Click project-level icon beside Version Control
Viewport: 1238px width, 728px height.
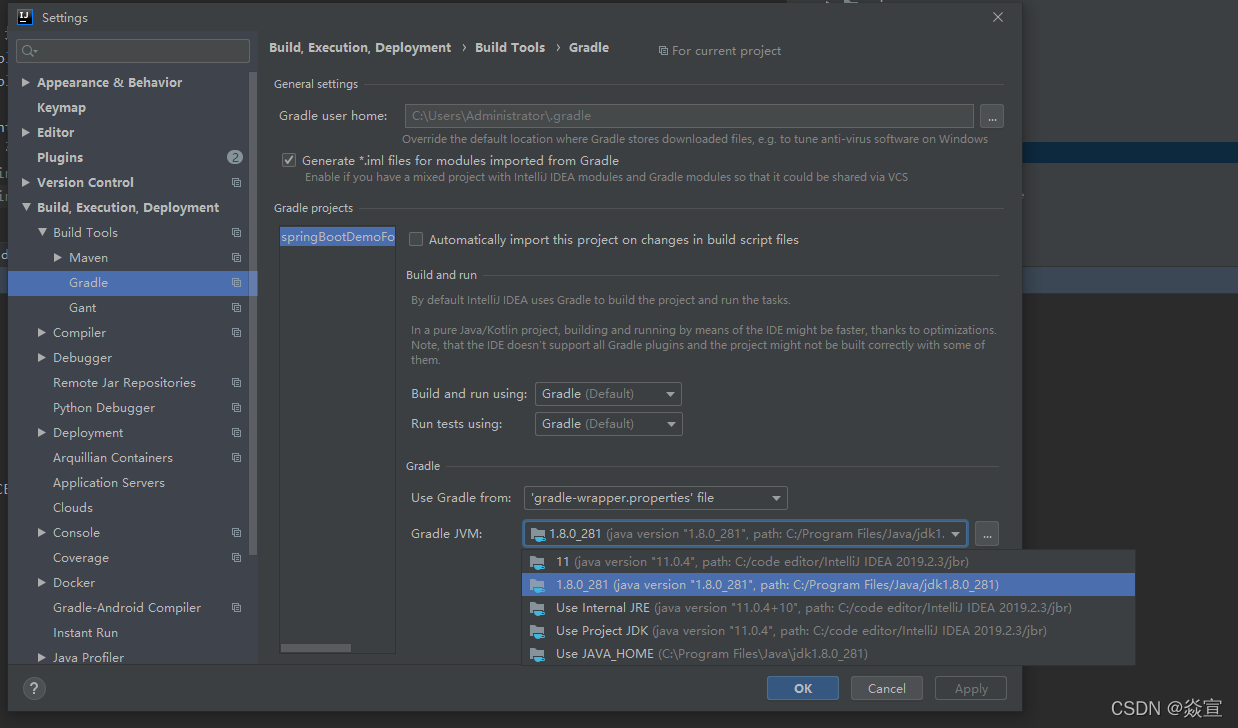[237, 183]
